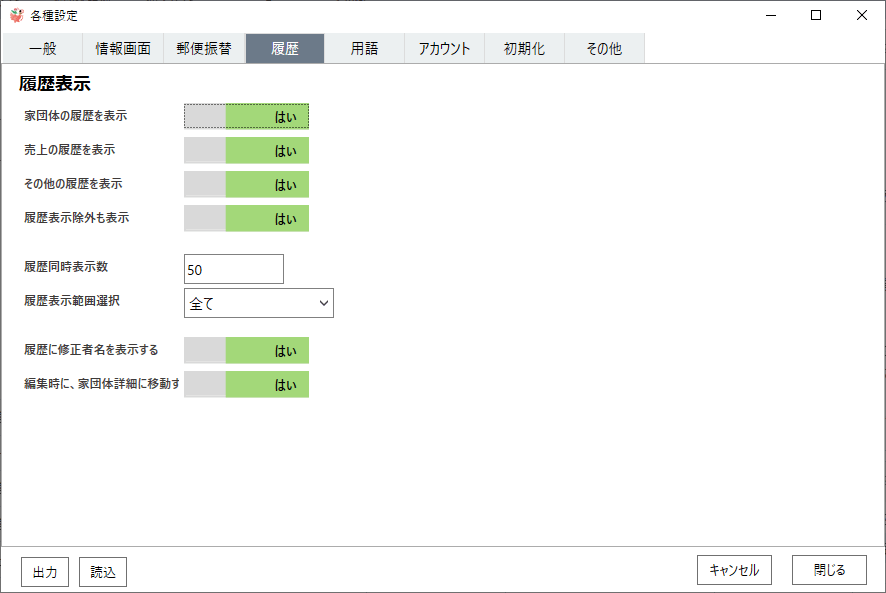
Task: Open the 初期化 tab
Action: coord(525,49)
